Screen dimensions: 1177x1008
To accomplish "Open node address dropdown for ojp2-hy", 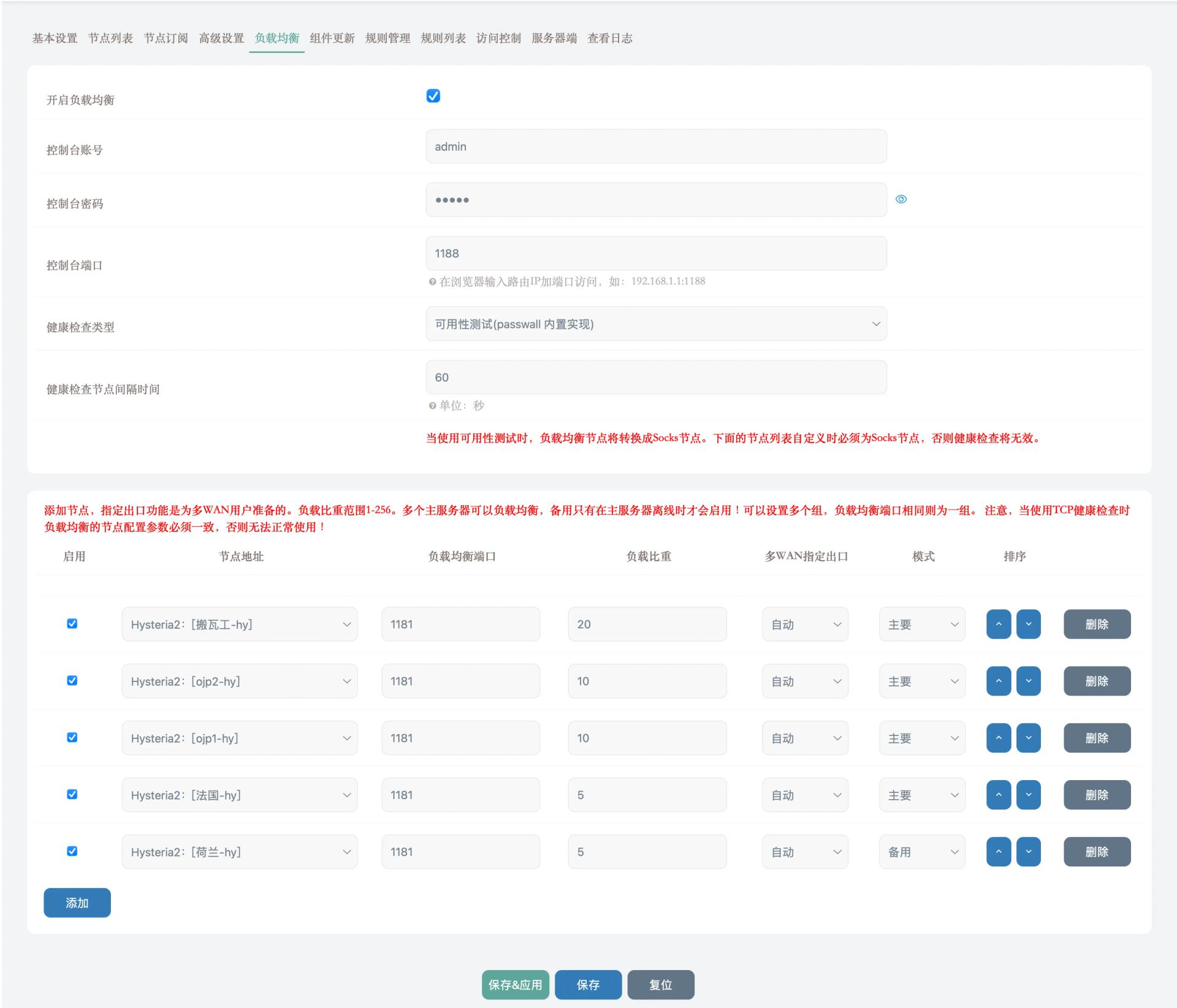I will pos(239,681).
